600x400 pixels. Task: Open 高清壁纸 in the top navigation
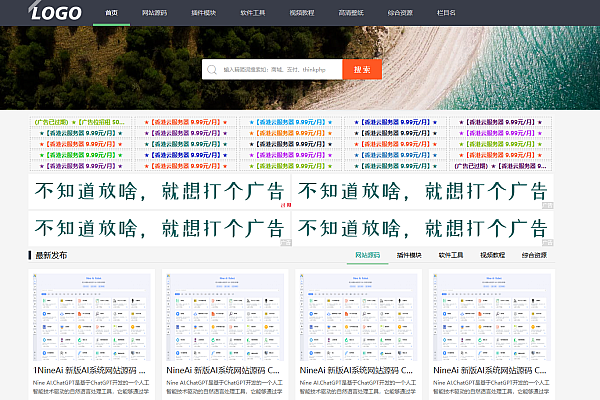(x=351, y=13)
